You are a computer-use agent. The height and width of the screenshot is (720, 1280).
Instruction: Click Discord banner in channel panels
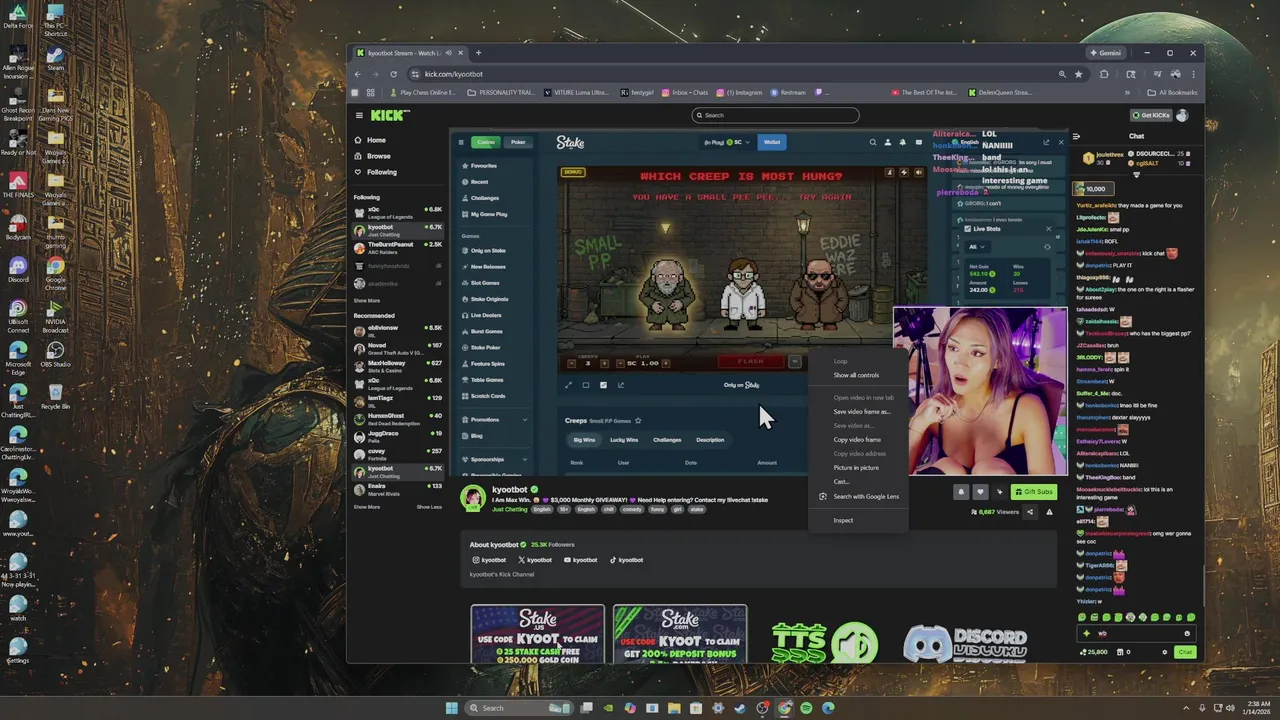pos(965,642)
